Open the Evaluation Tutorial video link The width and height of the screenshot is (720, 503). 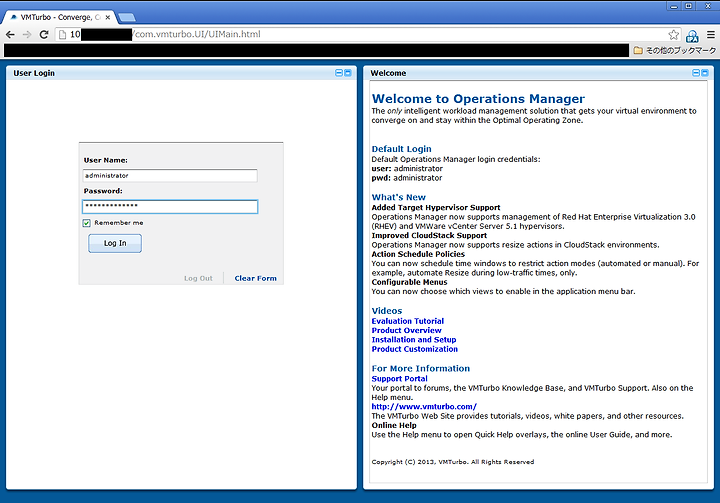pyautogui.click(x=407, y=321)
